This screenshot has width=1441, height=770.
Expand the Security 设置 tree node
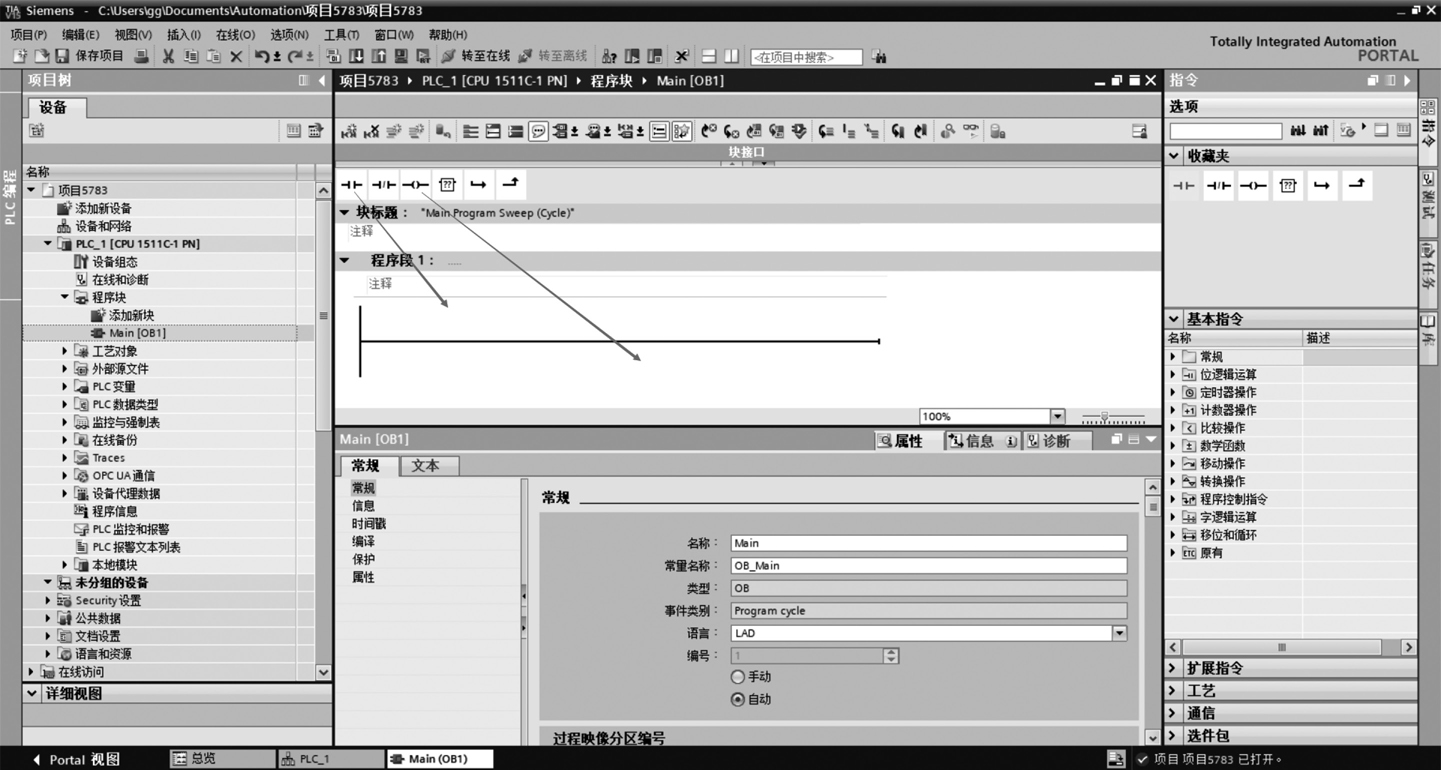coord(48,600)
